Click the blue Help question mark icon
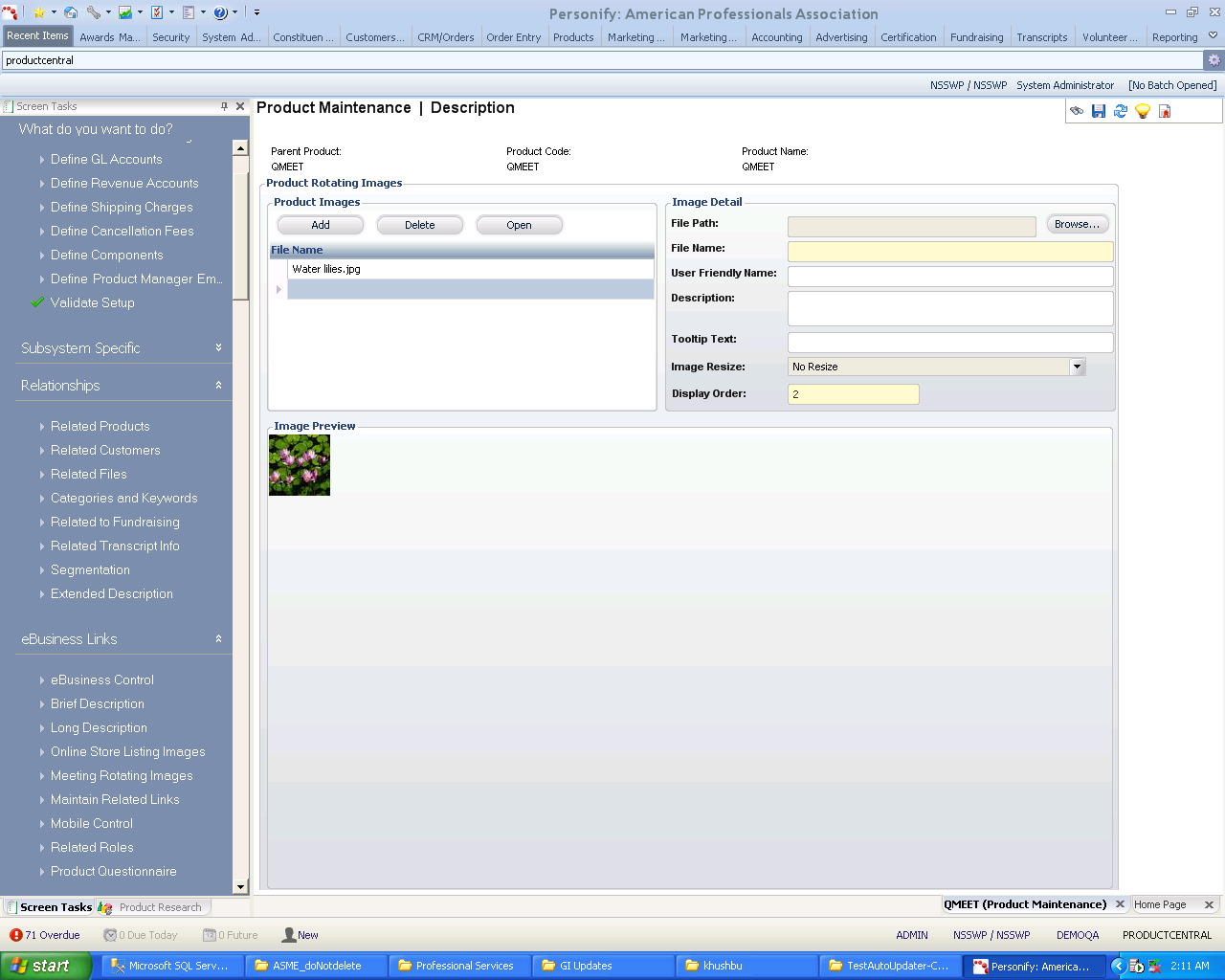This screenshot has width=1225, height=980. tap(221, 12)
